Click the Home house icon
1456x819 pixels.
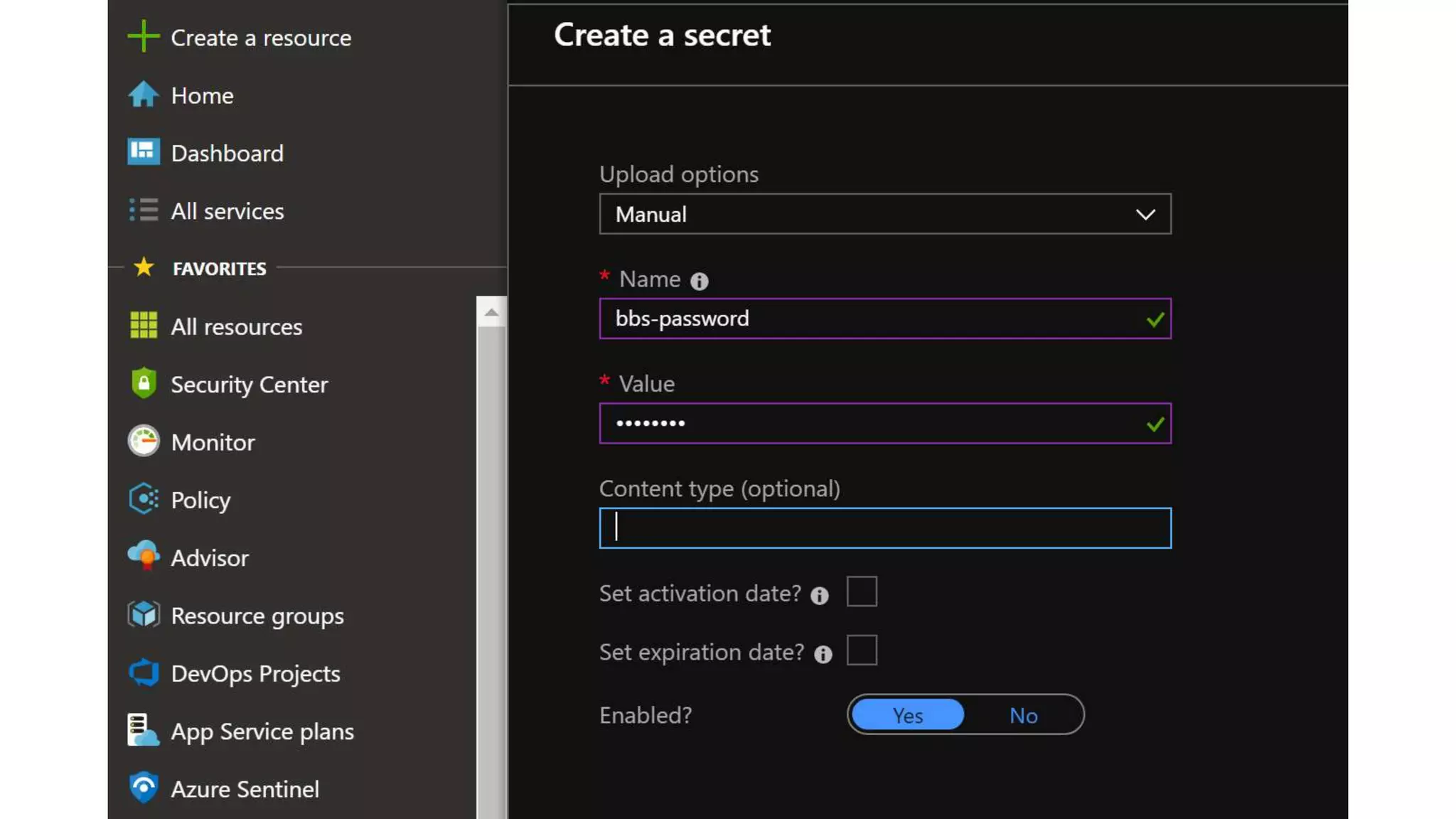(x=143, y=95)
